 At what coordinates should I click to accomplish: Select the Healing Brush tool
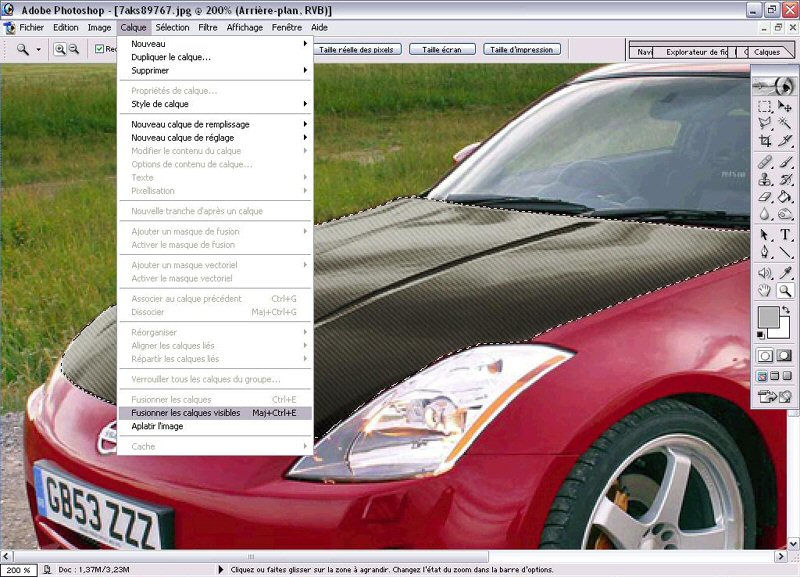(764, 162)
